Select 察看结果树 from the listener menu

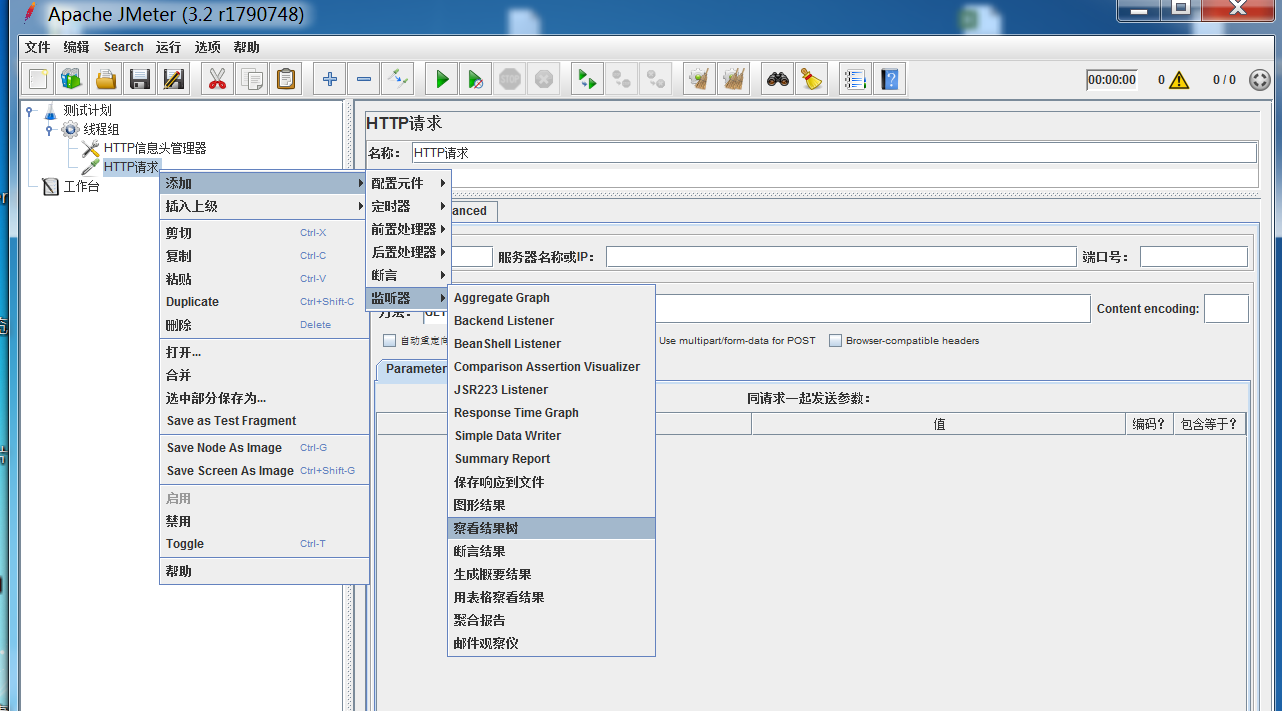pyautogui.click(x=551, y=528)
